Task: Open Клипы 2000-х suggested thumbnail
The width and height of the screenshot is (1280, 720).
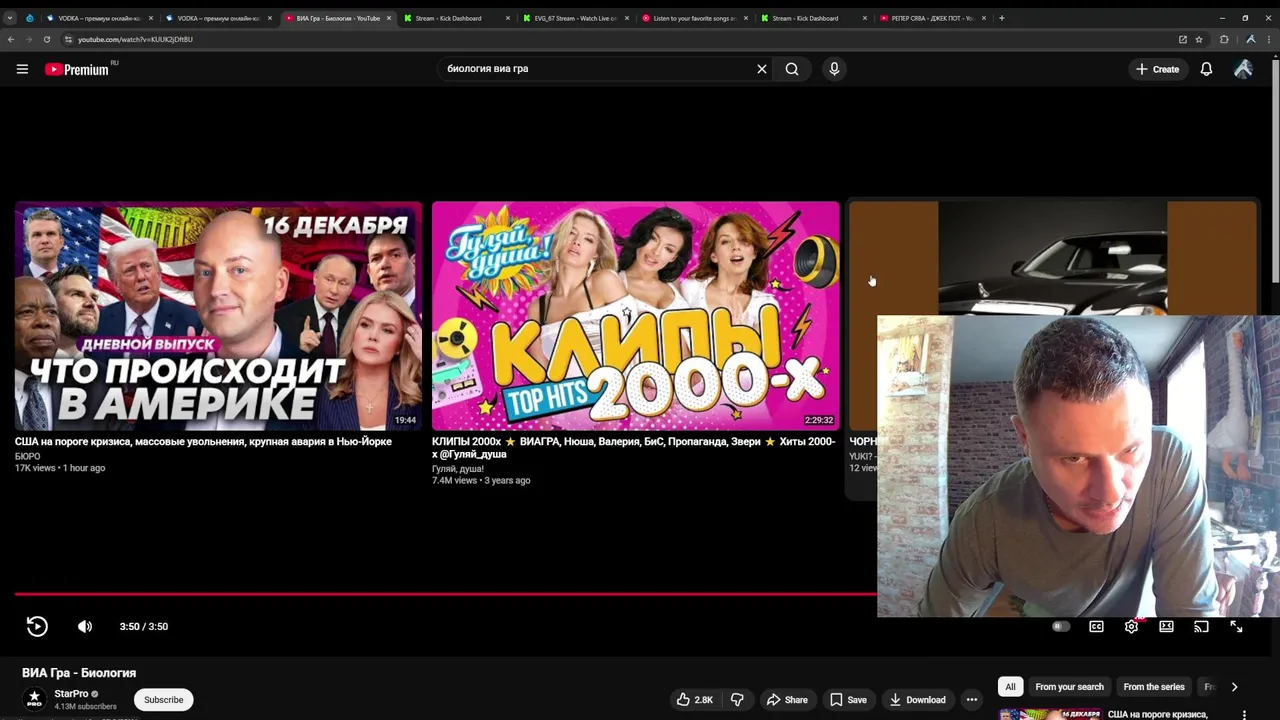Action: 635,316
